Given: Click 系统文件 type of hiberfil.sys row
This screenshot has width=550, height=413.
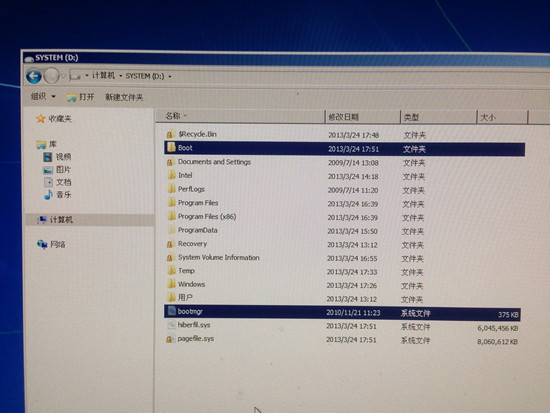Looking at the screenshot, I should pyautogui.click(x=415, y=327).
